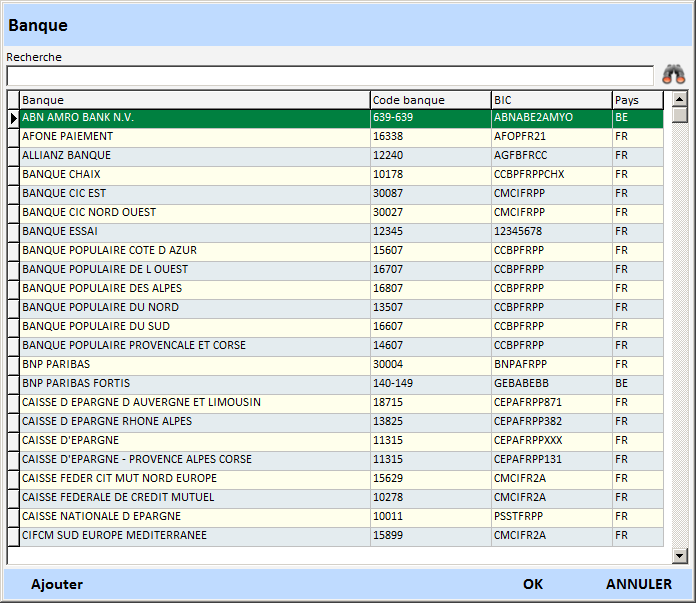696x603 pixels.
Task: Click the BIC column header
Action: click(x=552, y=100)
